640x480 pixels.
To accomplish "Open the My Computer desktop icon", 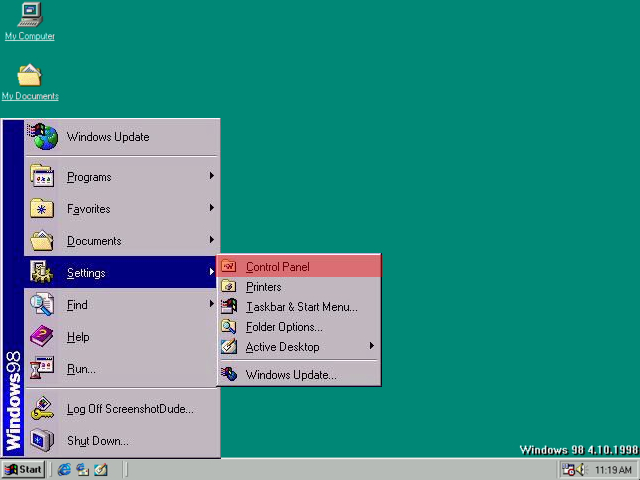I will tap(30, 17).
